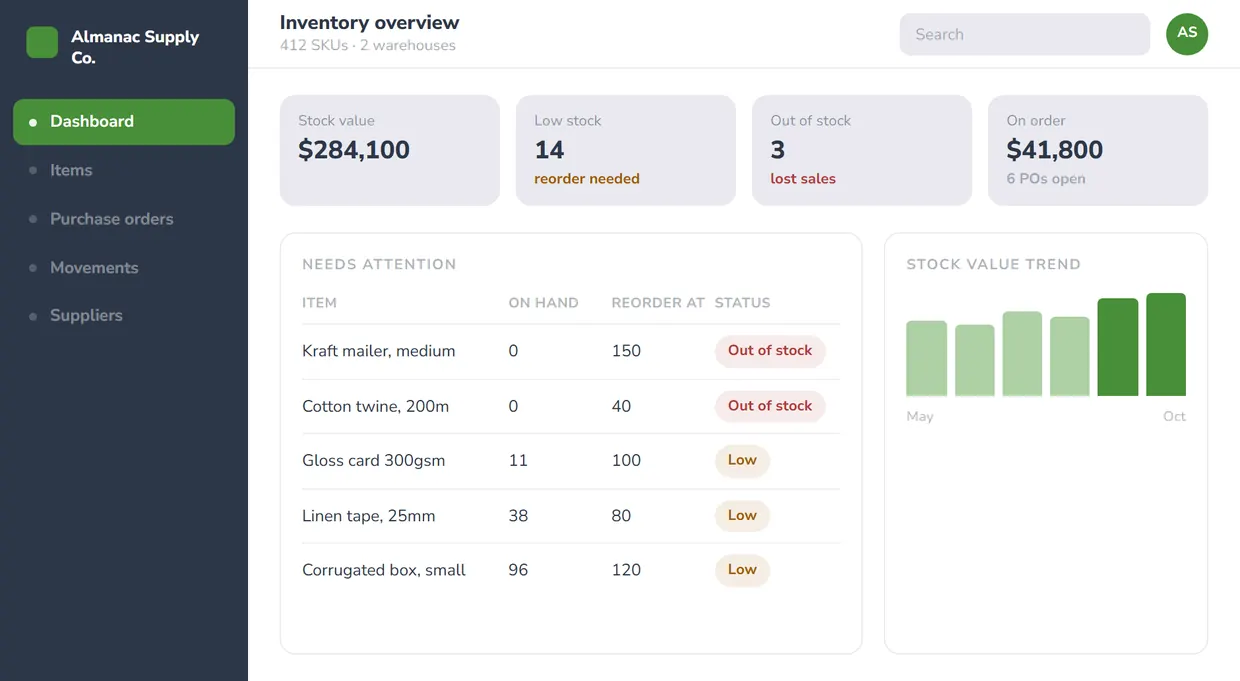Sort by the ON HAND column header
1240x681 pixels.
(x=543, y=303)
